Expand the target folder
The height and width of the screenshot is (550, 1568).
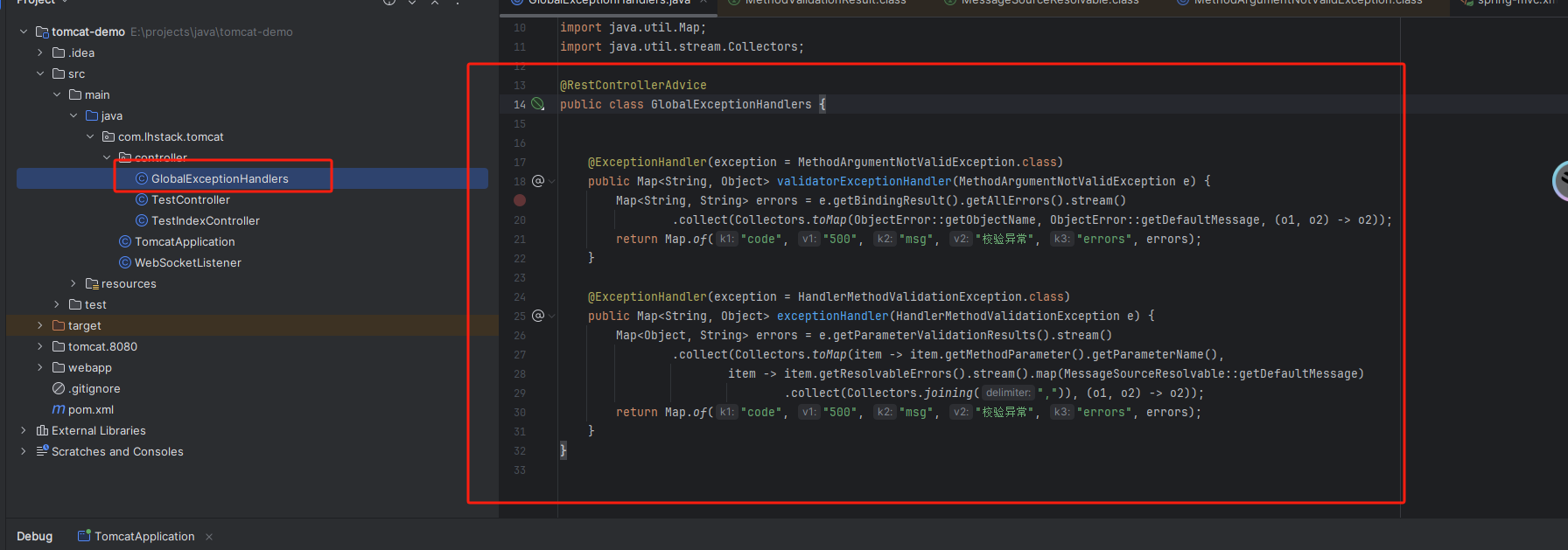(x=40, y=325)
